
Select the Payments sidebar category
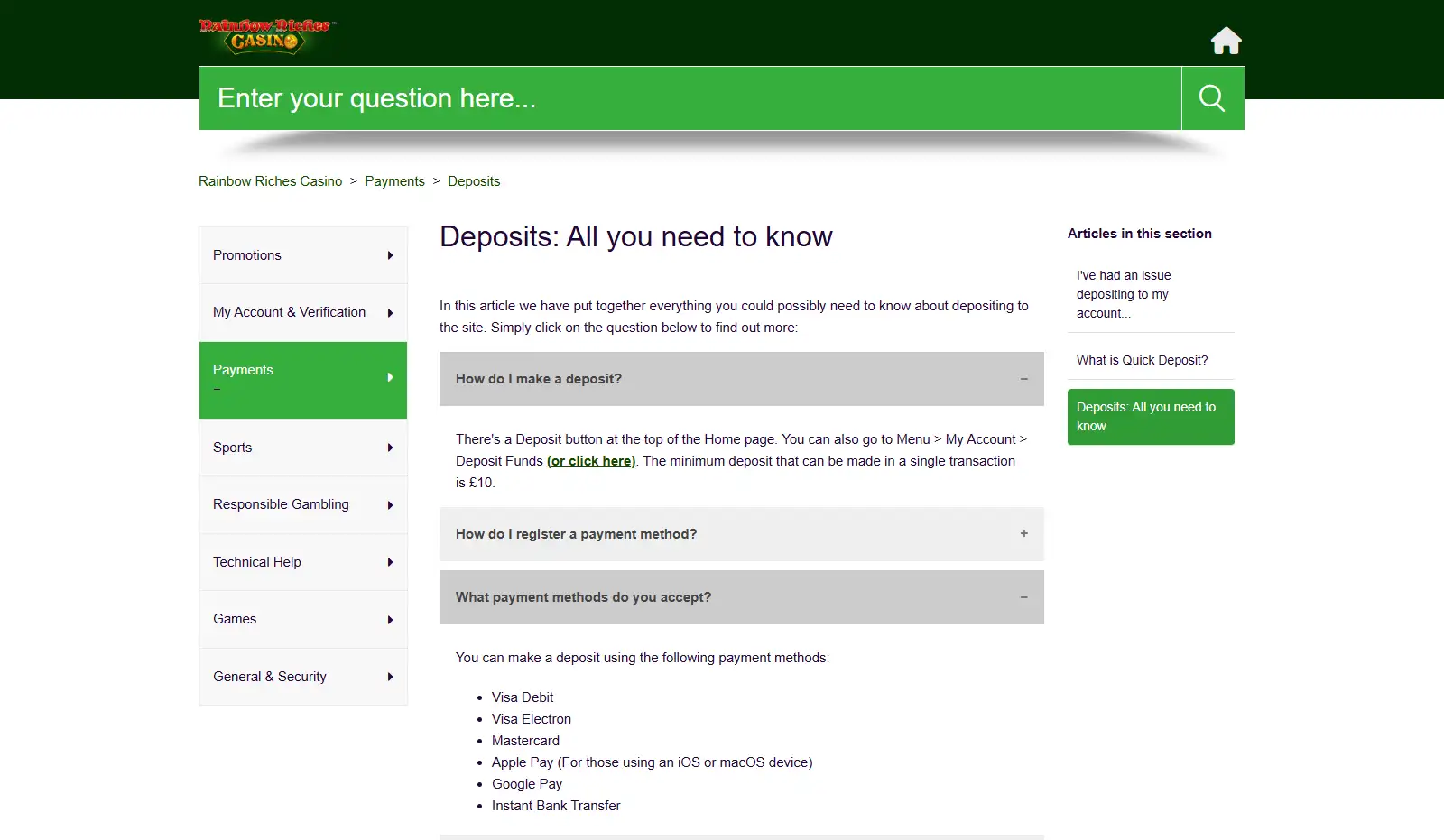[x=303, y=380]
